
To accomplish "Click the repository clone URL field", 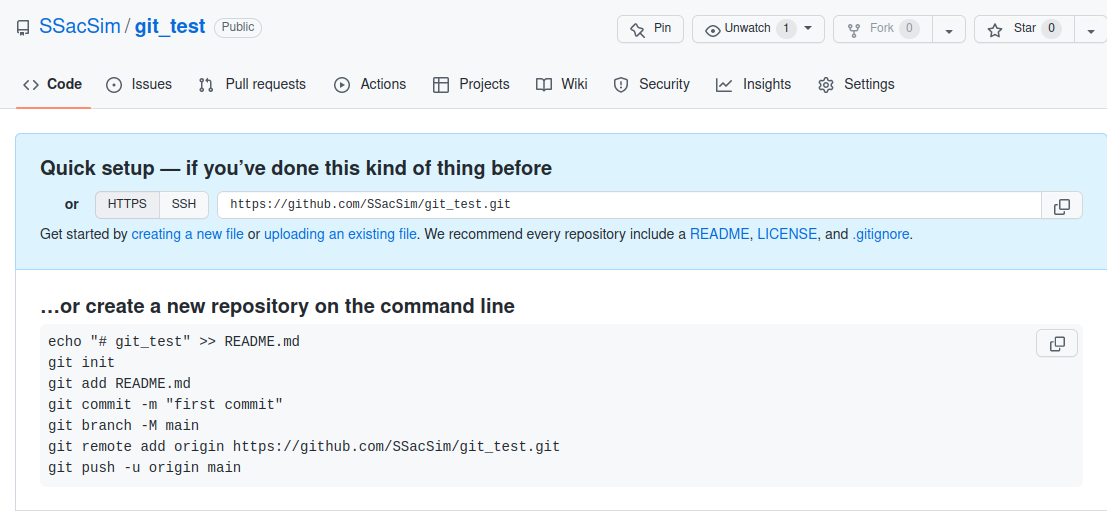I will click(629, 205).
